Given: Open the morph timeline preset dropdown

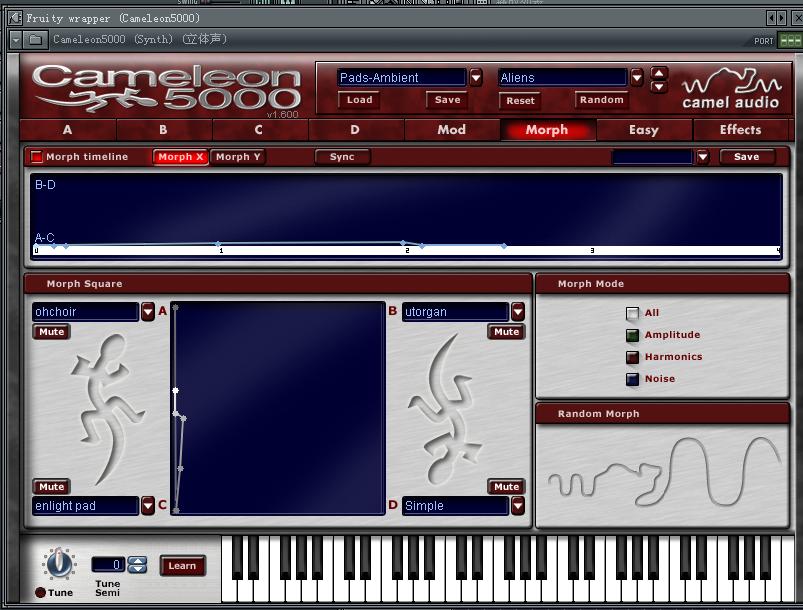Looking at the screenshot, I should (x=703, y=157).
